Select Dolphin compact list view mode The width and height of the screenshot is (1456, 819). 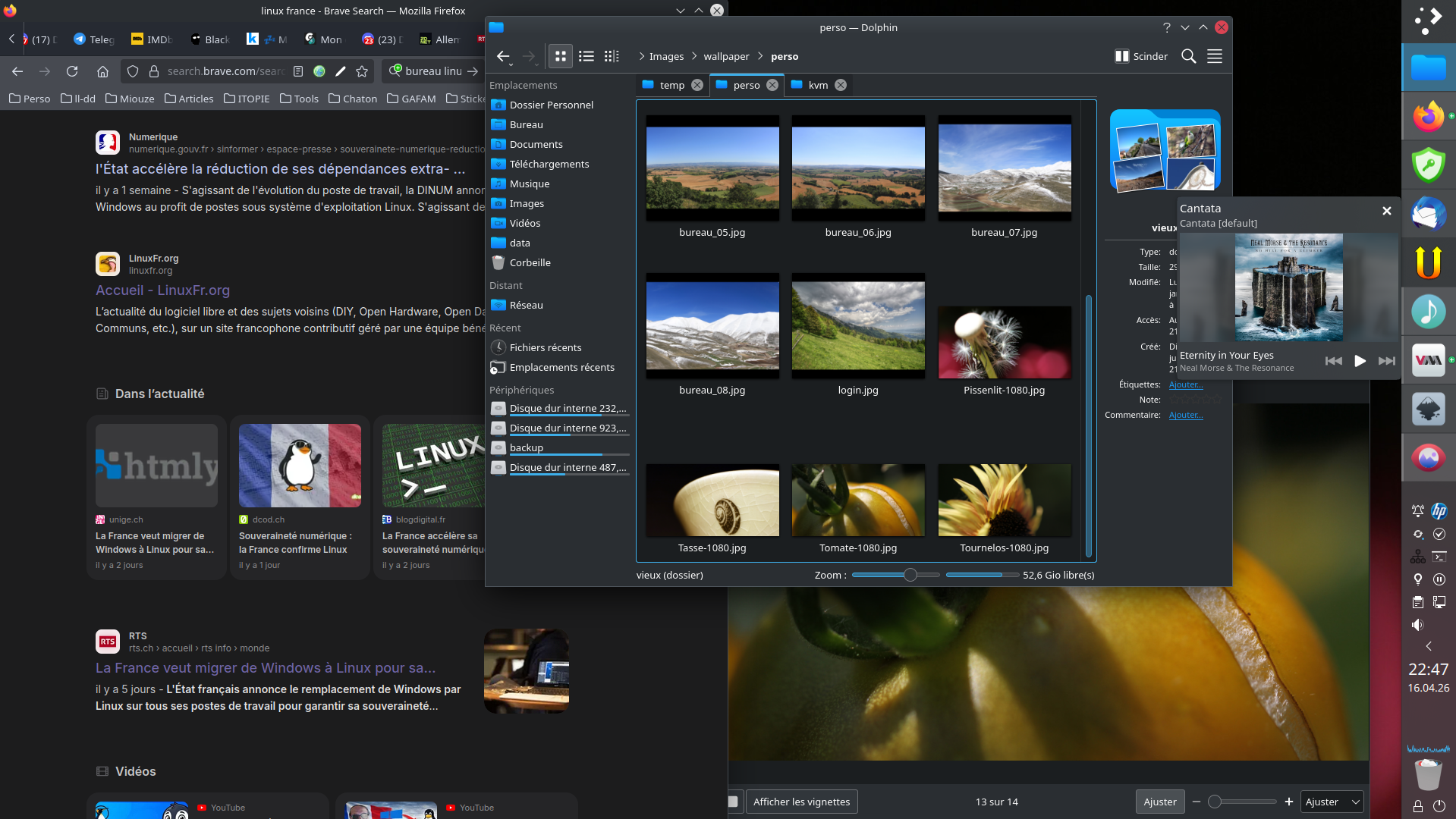586,56
